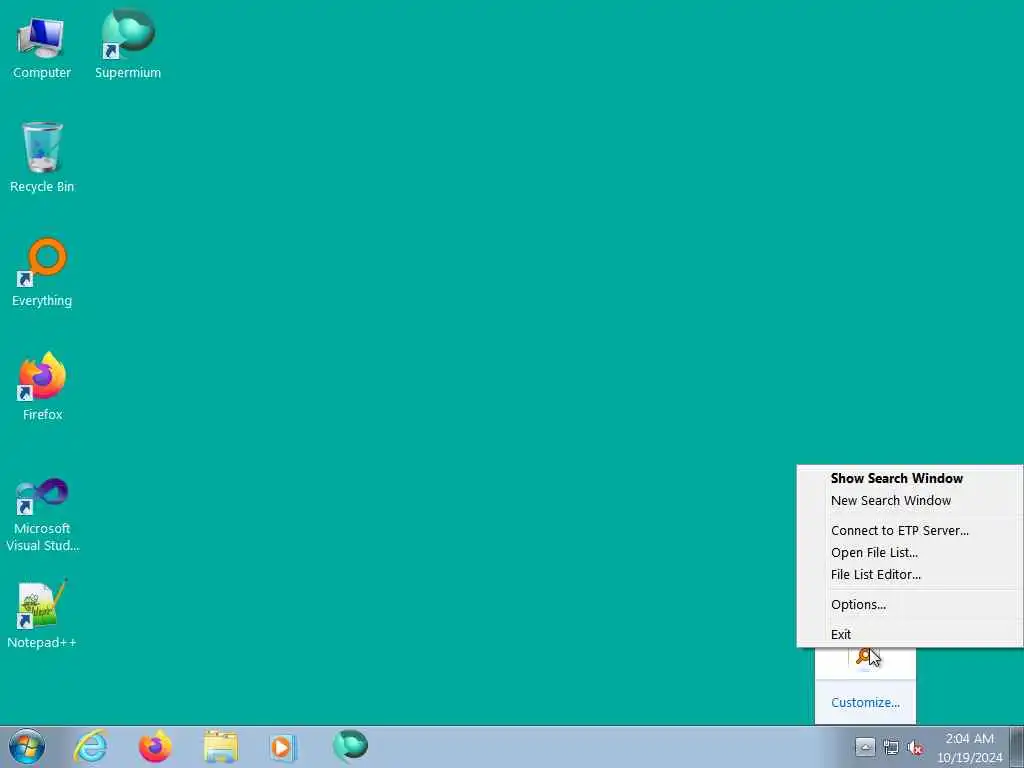Click the muted volume tray icon
The width and height of the screenshot is (1024, 768).
coord(916,747)
